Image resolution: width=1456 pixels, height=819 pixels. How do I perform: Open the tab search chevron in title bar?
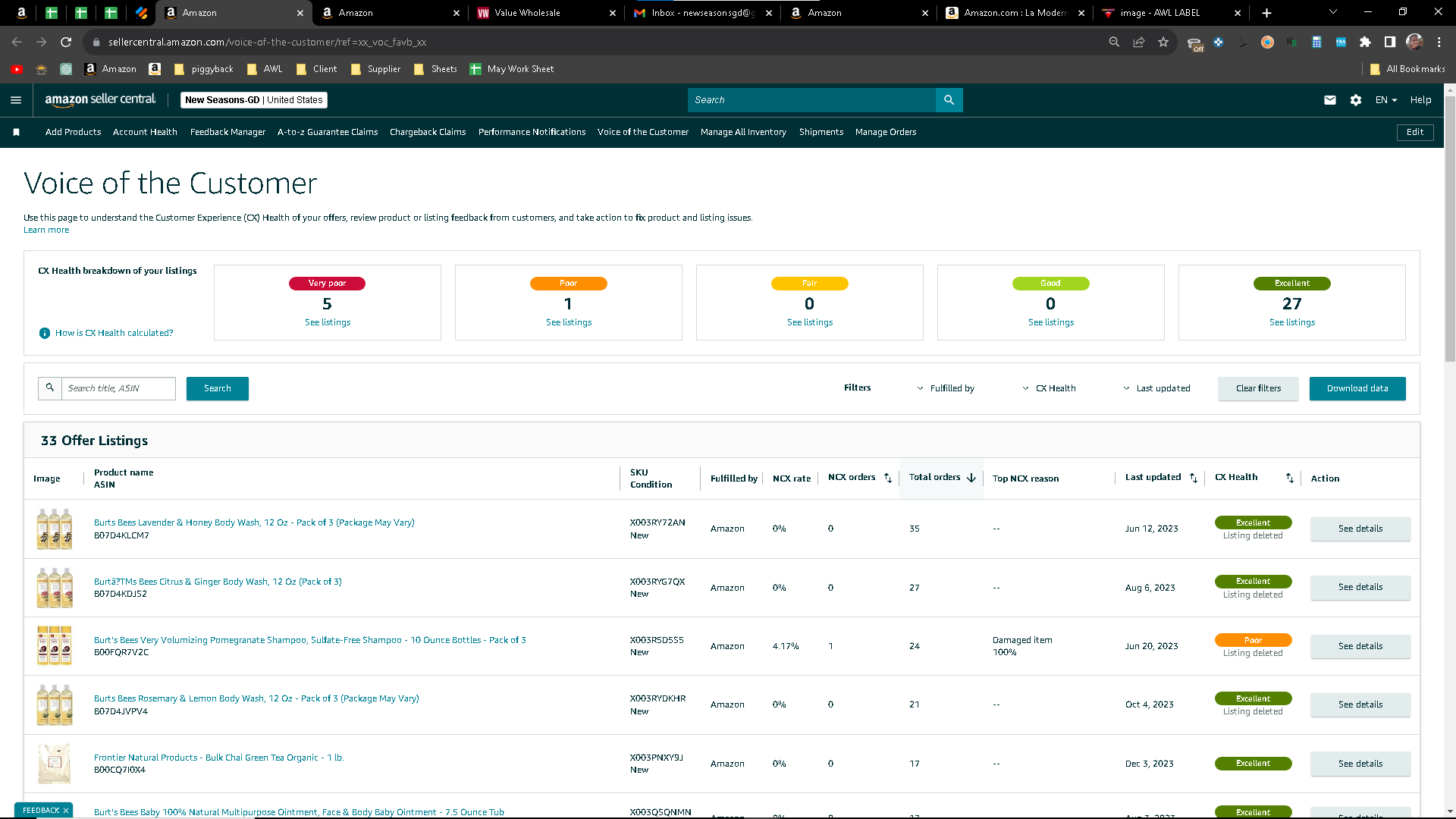1333,12
